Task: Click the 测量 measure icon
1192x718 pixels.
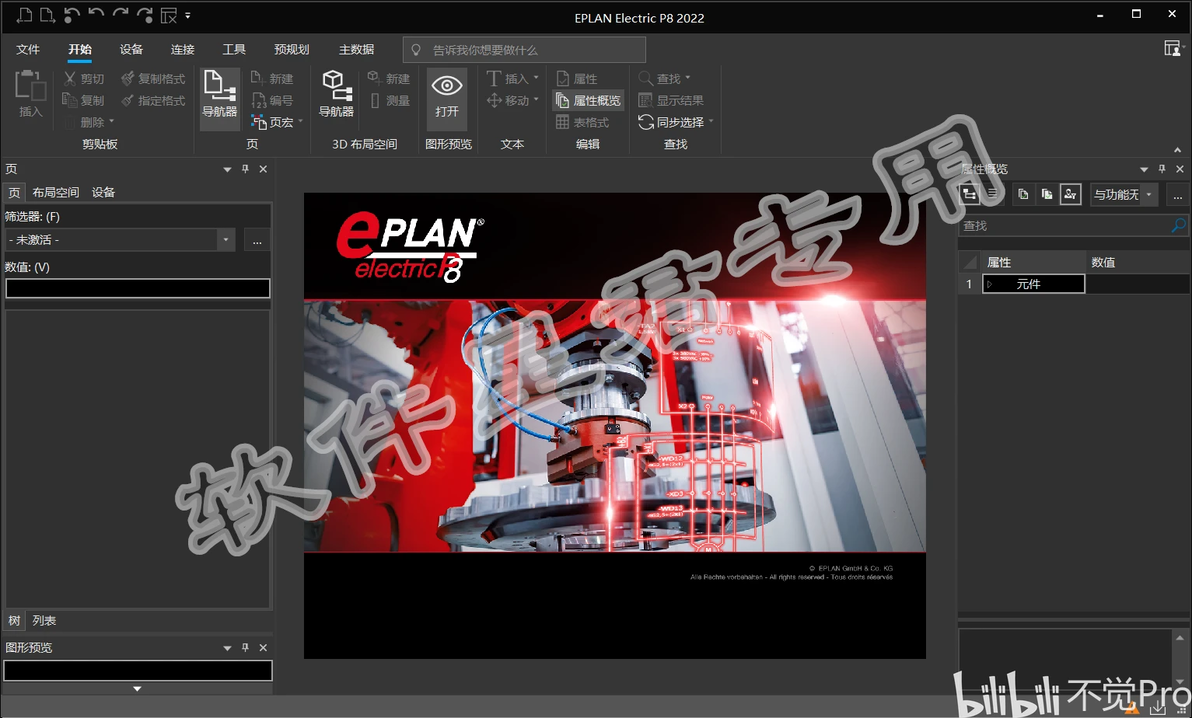Action: point(375,100)
